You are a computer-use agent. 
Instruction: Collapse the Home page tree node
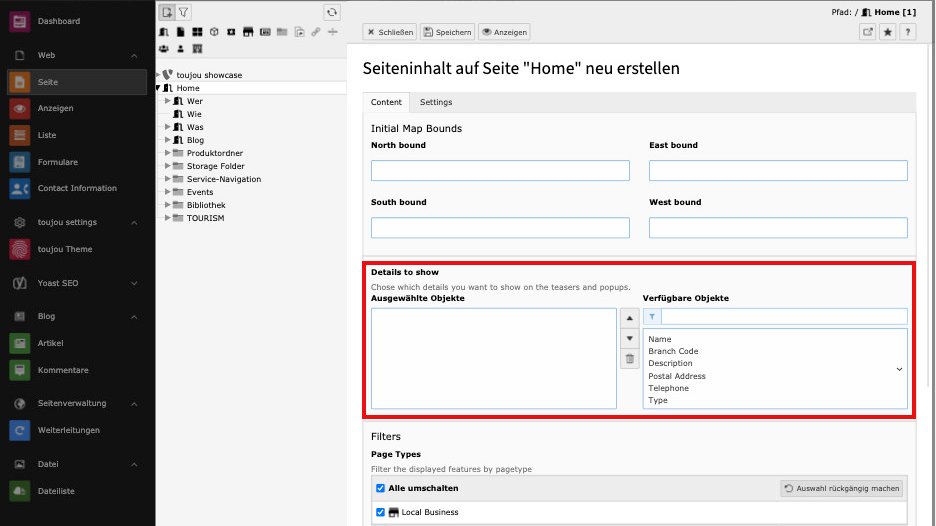click(x=158, y=88)
